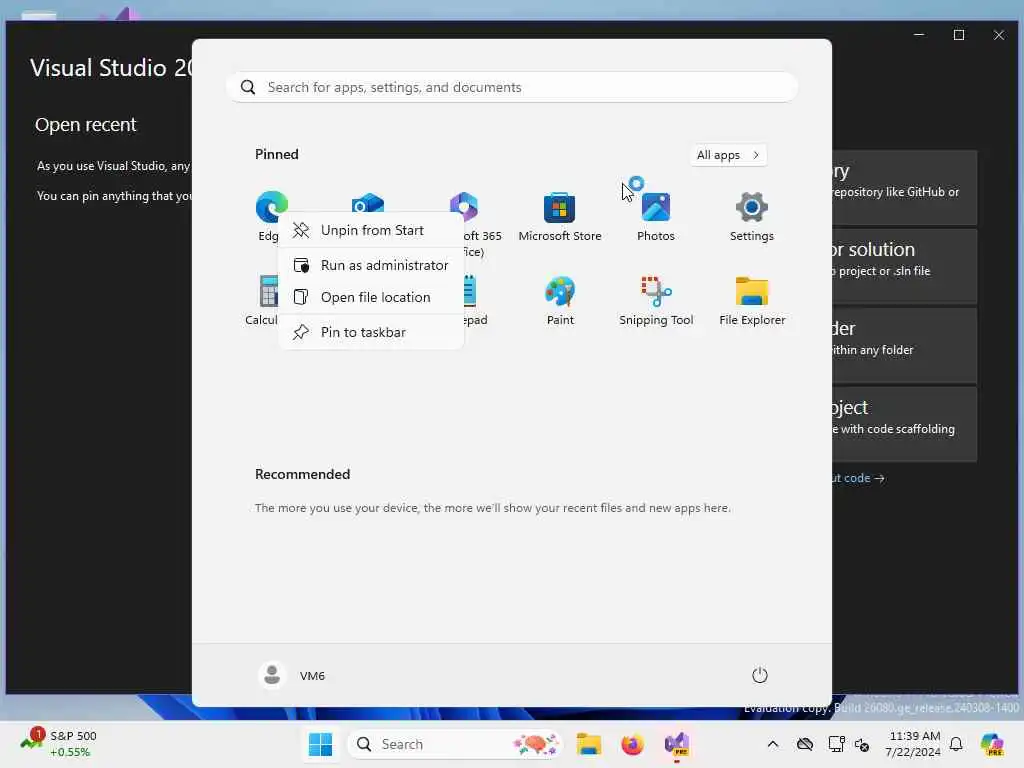Click the All apps button
The image size is (1024, 768).
coord(728,155)
